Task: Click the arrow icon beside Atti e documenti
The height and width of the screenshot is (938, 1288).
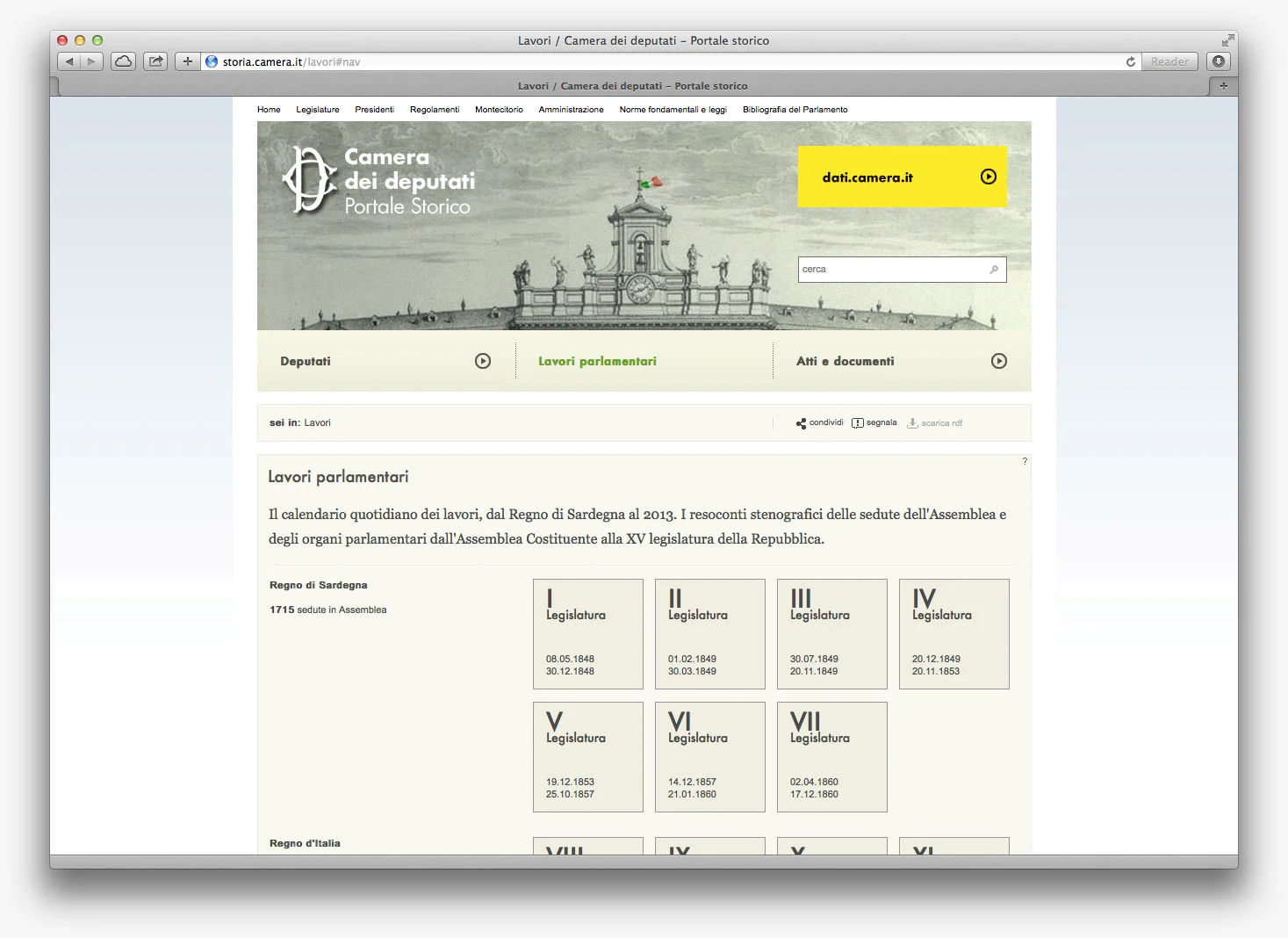Action: (x=998, y=361)
